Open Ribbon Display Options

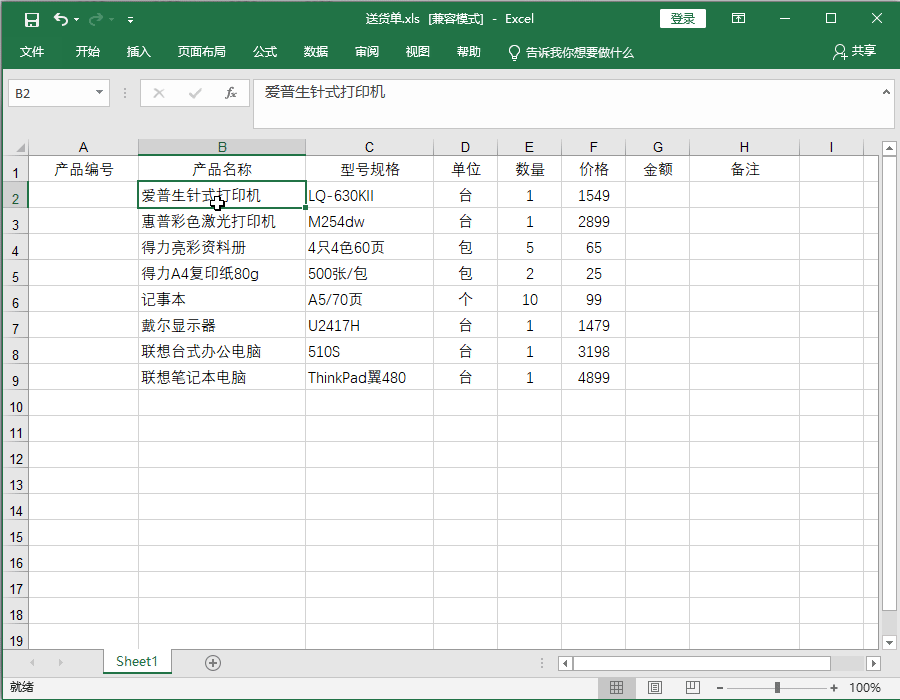click(739, 18)
